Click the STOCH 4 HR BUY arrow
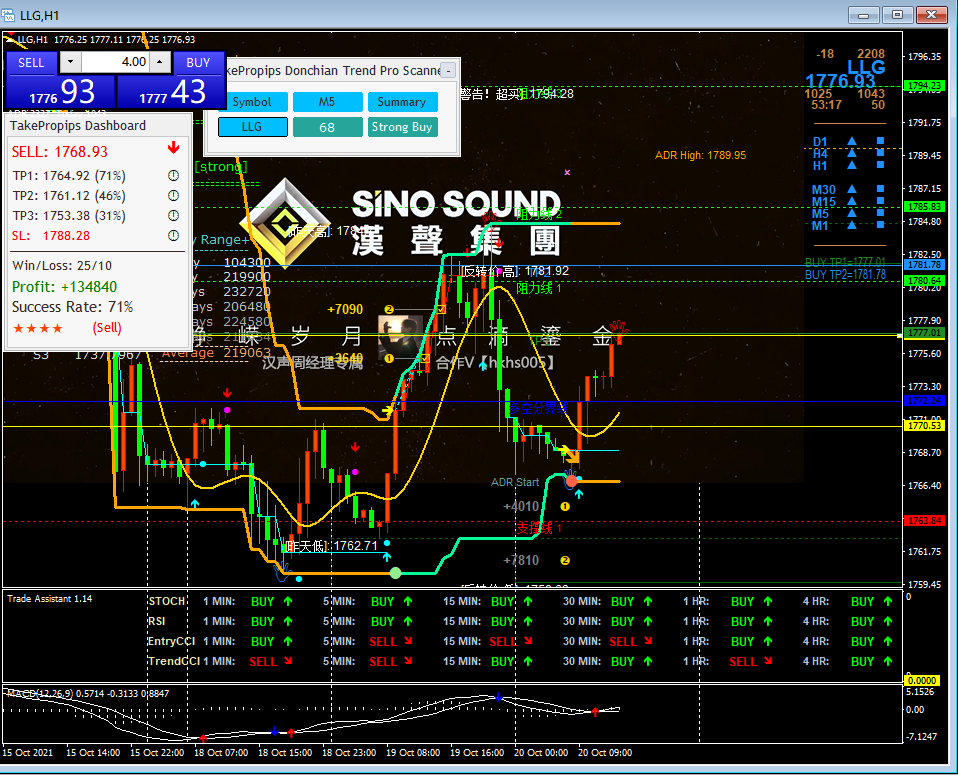This screenshot has width=958, height=775. pyautogui.click(x=888, y=601)
